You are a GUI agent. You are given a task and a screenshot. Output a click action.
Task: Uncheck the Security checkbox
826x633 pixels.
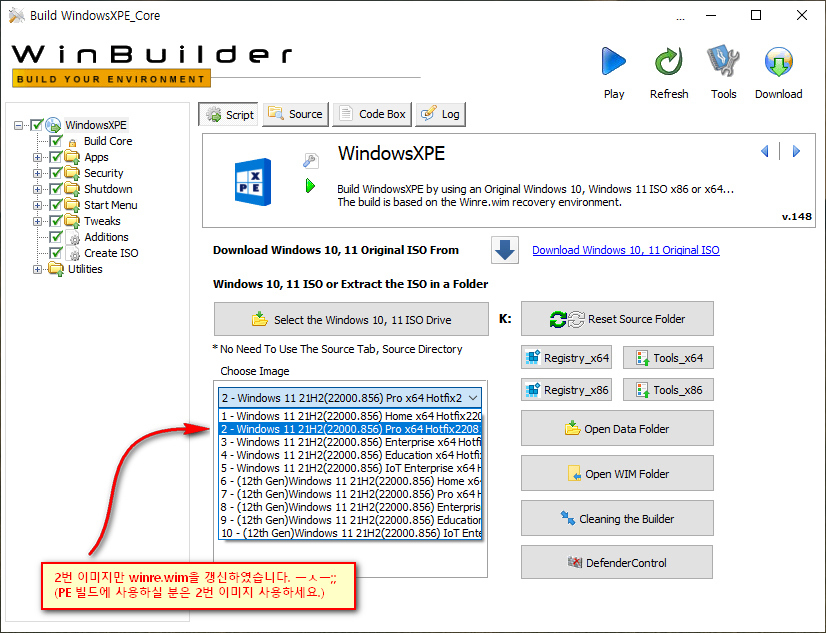click(x=56, y=173)
